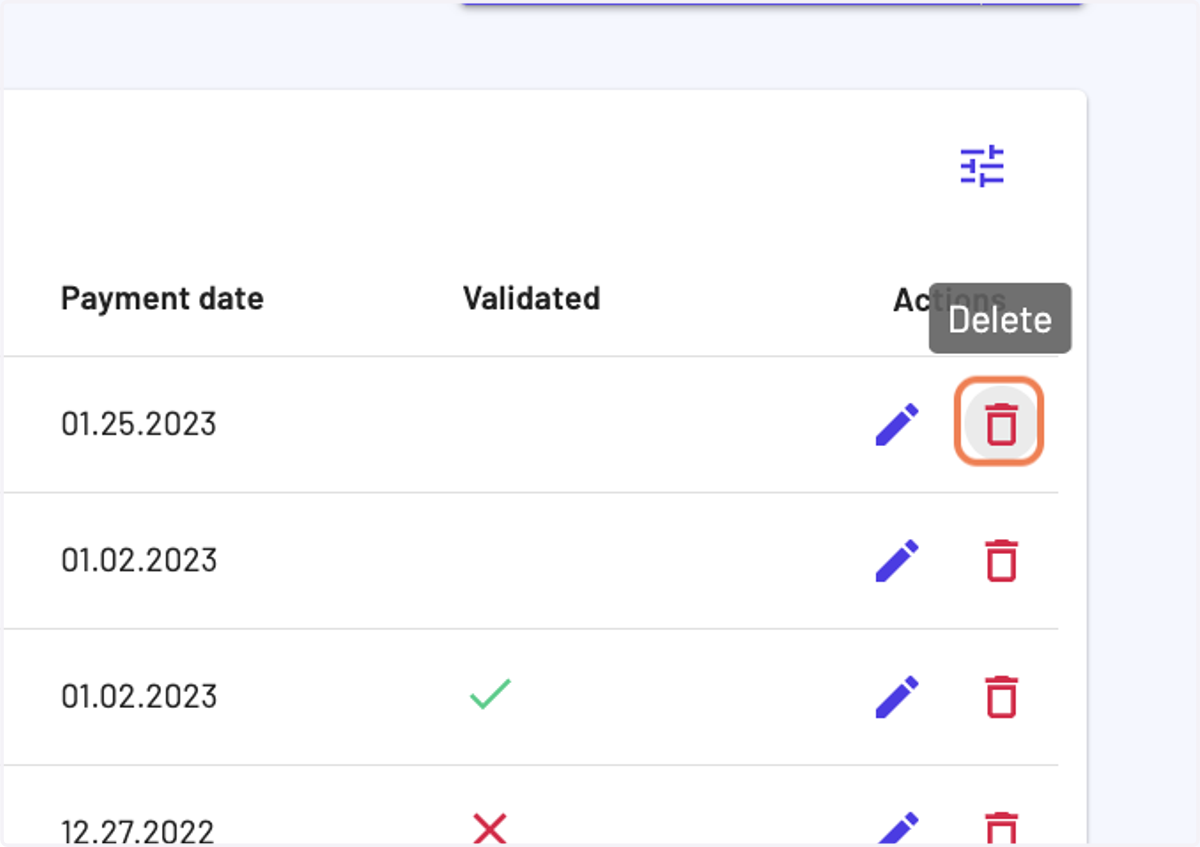Delete the unvalidated 01.02.2023 payment

click(1001, 560)
